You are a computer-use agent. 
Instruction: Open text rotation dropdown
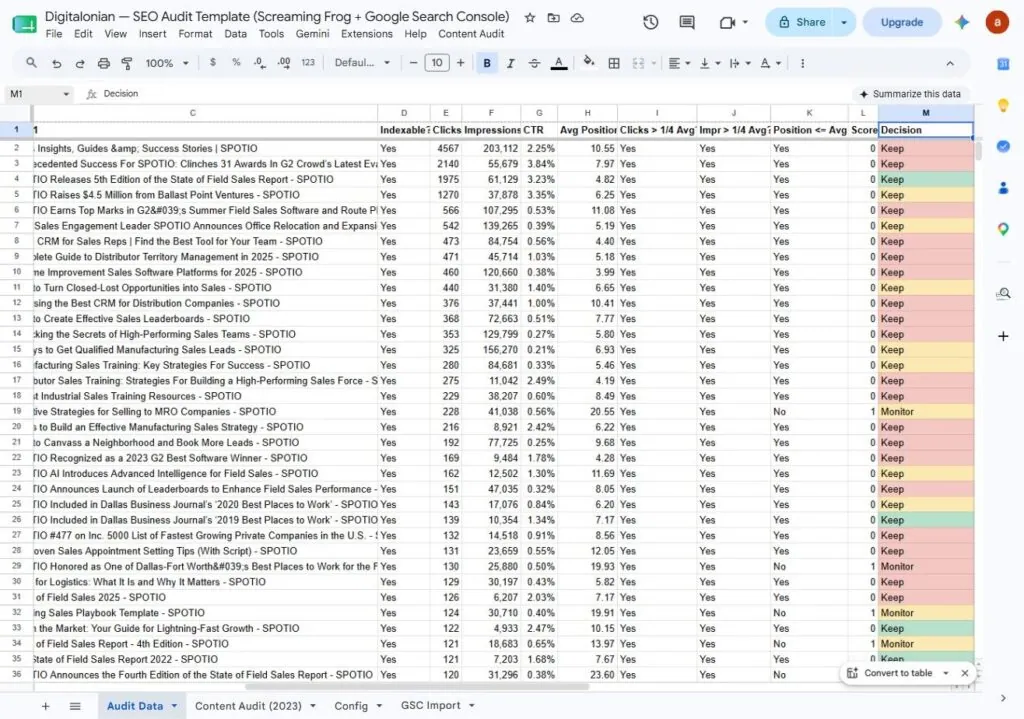[x=770, y=63]
